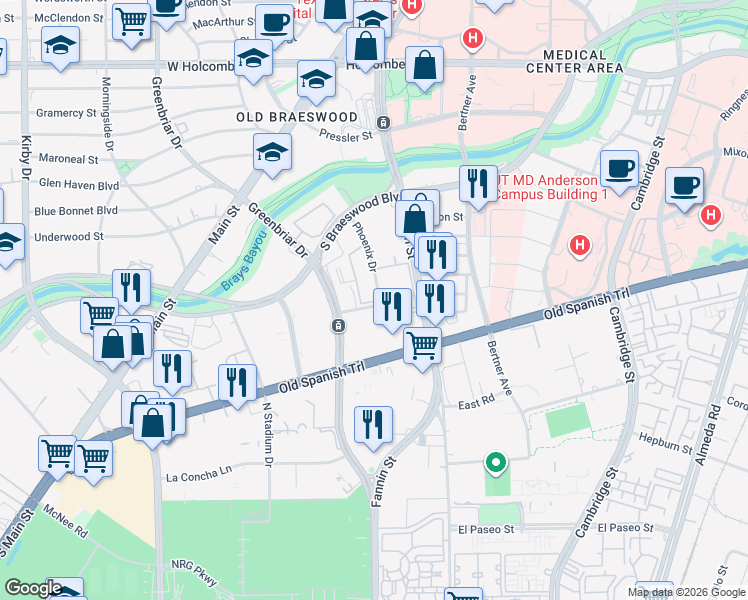Click the Google logo link
This screenshot has height=600, width=748.
tap(32, 589)
